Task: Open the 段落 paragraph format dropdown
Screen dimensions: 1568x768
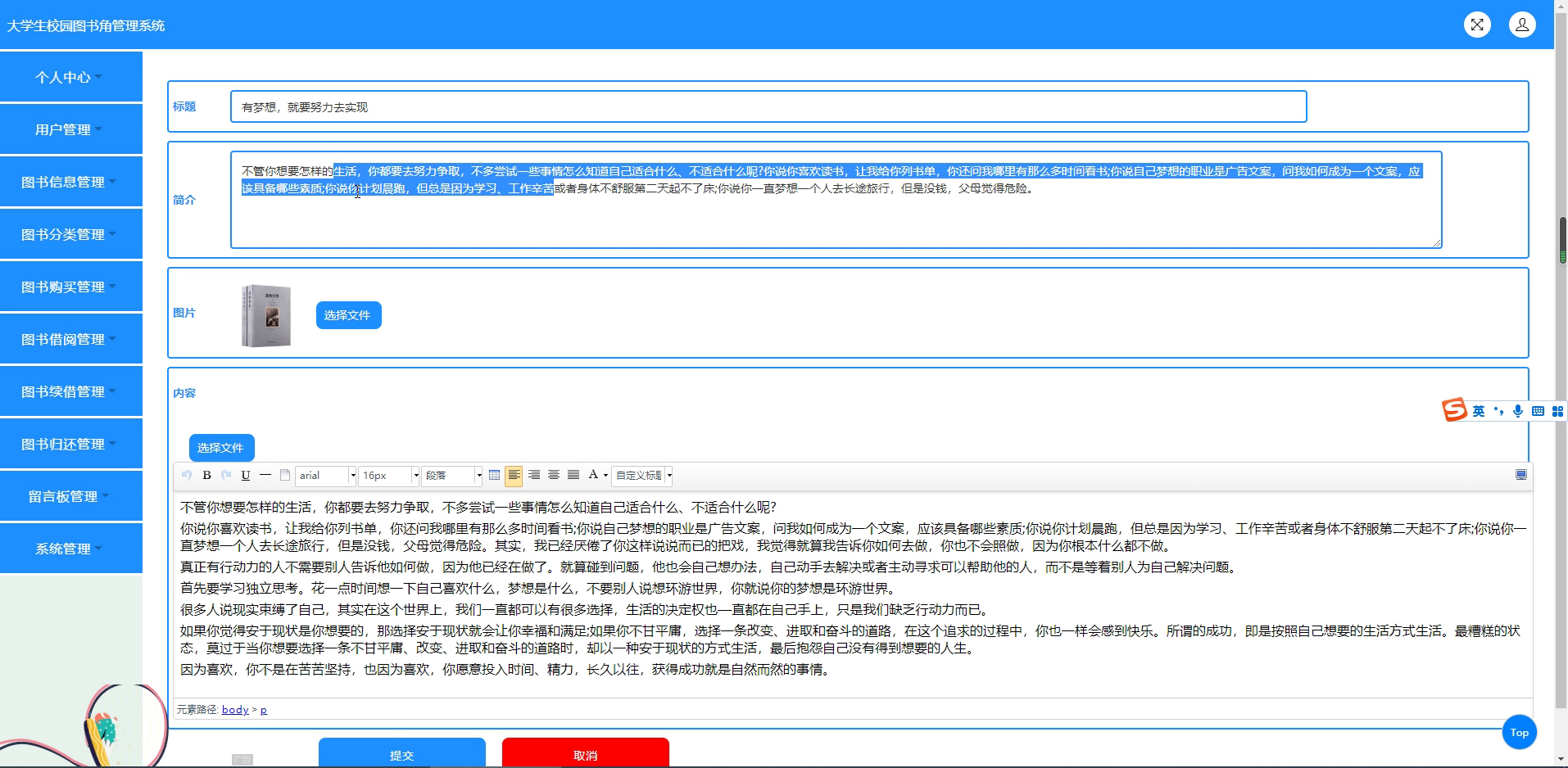Action: [x=452, y=475]
